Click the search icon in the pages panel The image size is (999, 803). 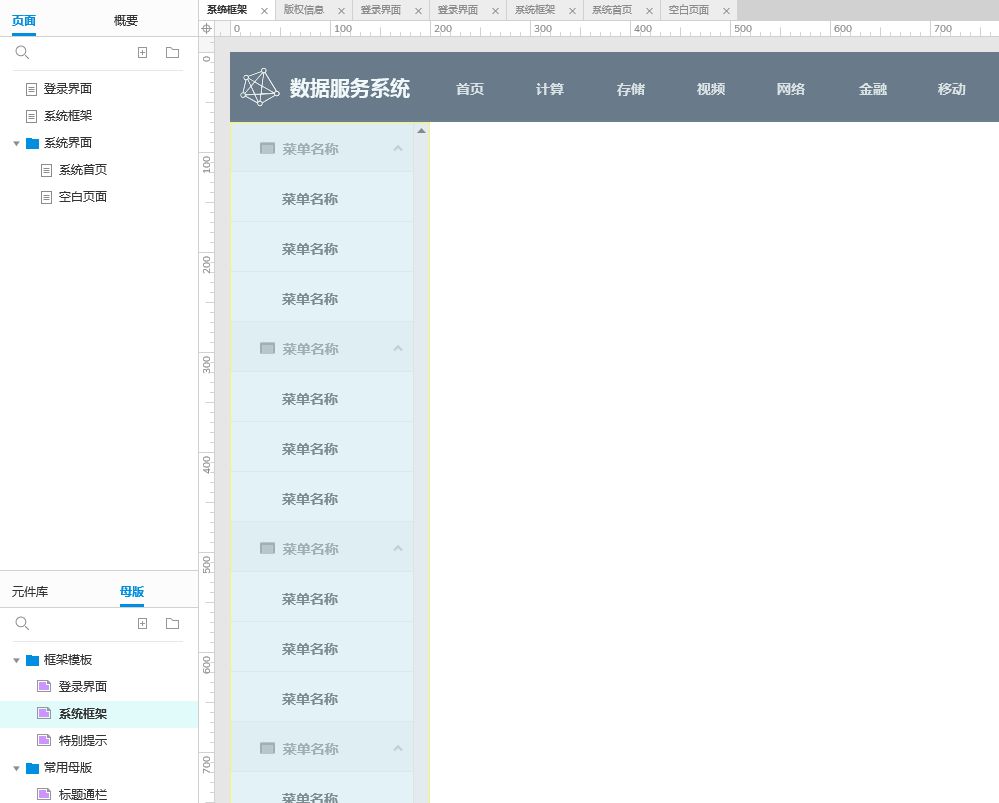[x=22, y=52]
